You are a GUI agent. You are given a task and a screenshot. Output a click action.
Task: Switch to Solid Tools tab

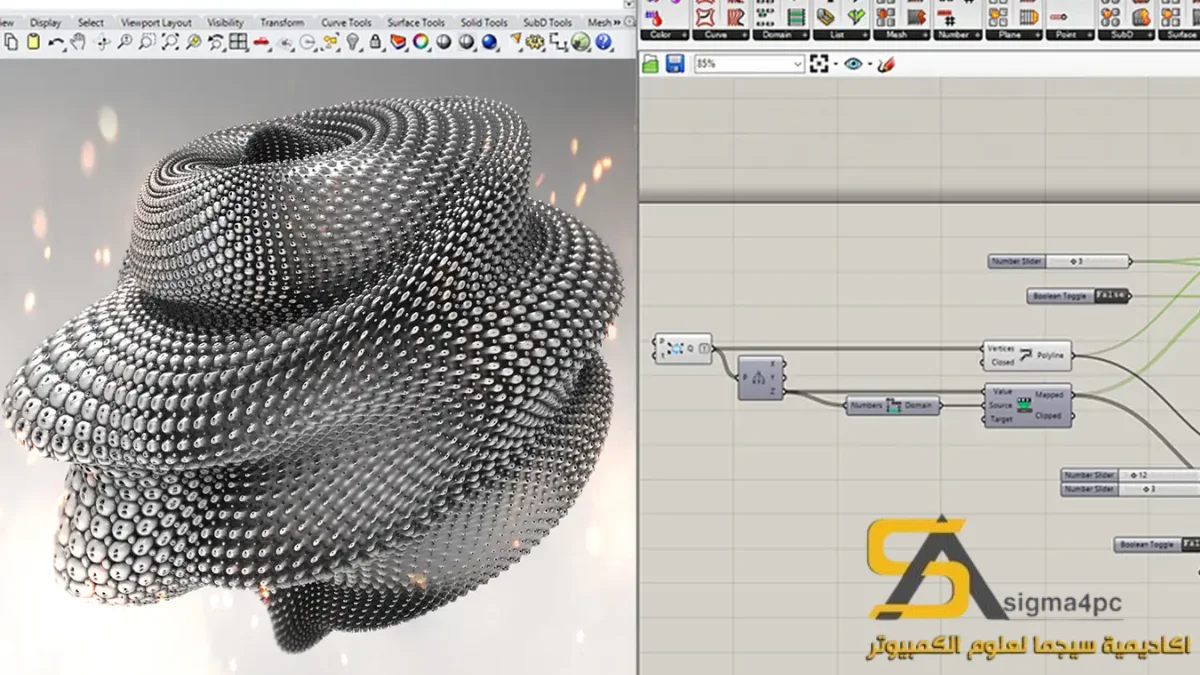(x=484, y=22)
